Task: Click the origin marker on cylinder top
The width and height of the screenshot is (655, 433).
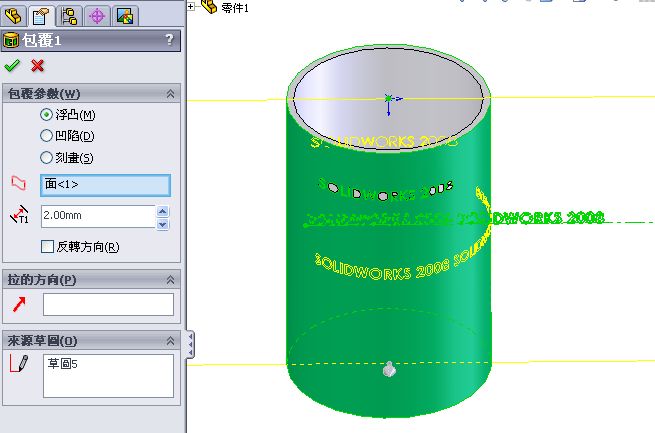Action: [389, 99]
